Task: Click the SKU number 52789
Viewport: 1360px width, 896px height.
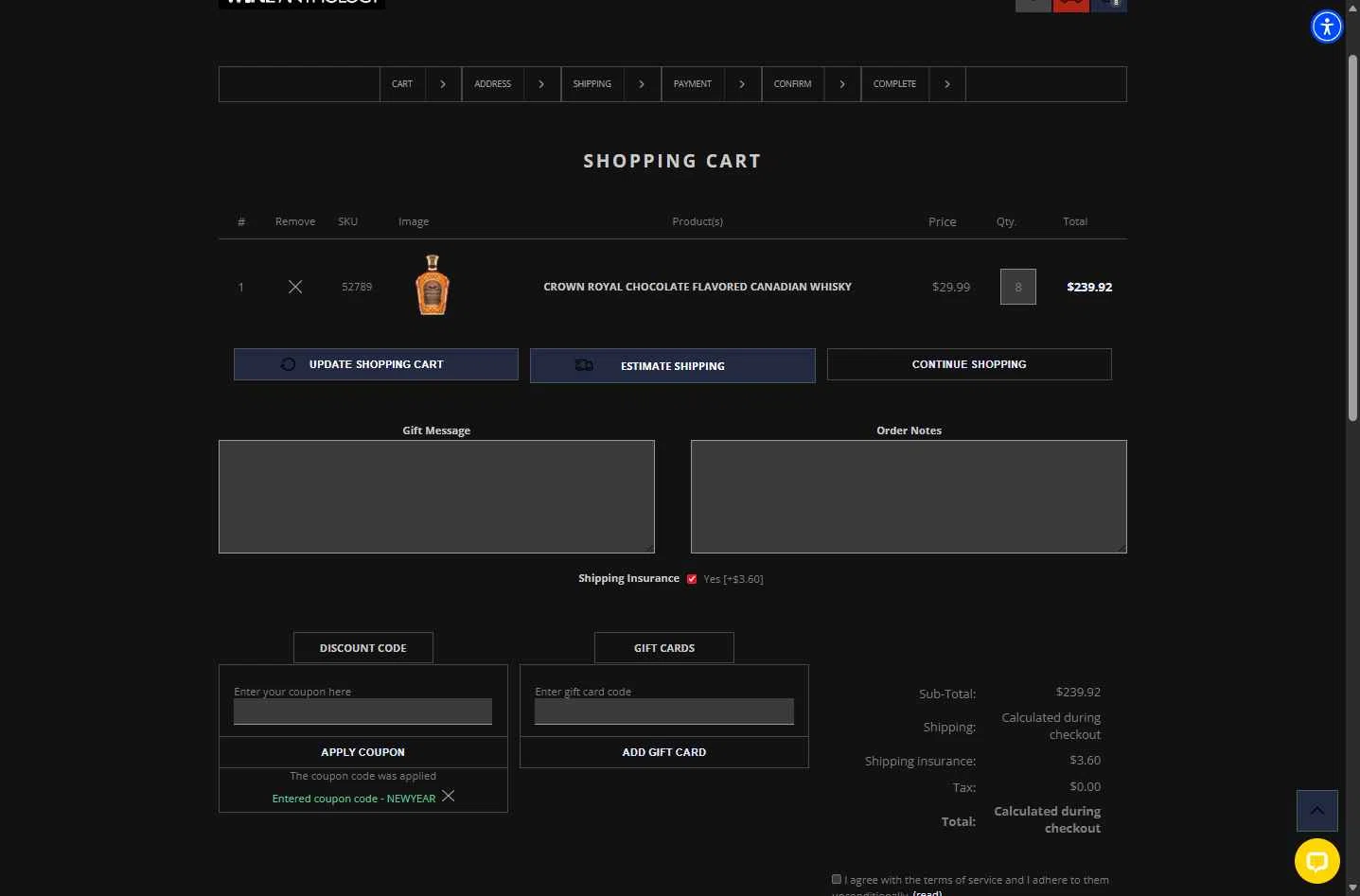Action: [x=357, y=287]
